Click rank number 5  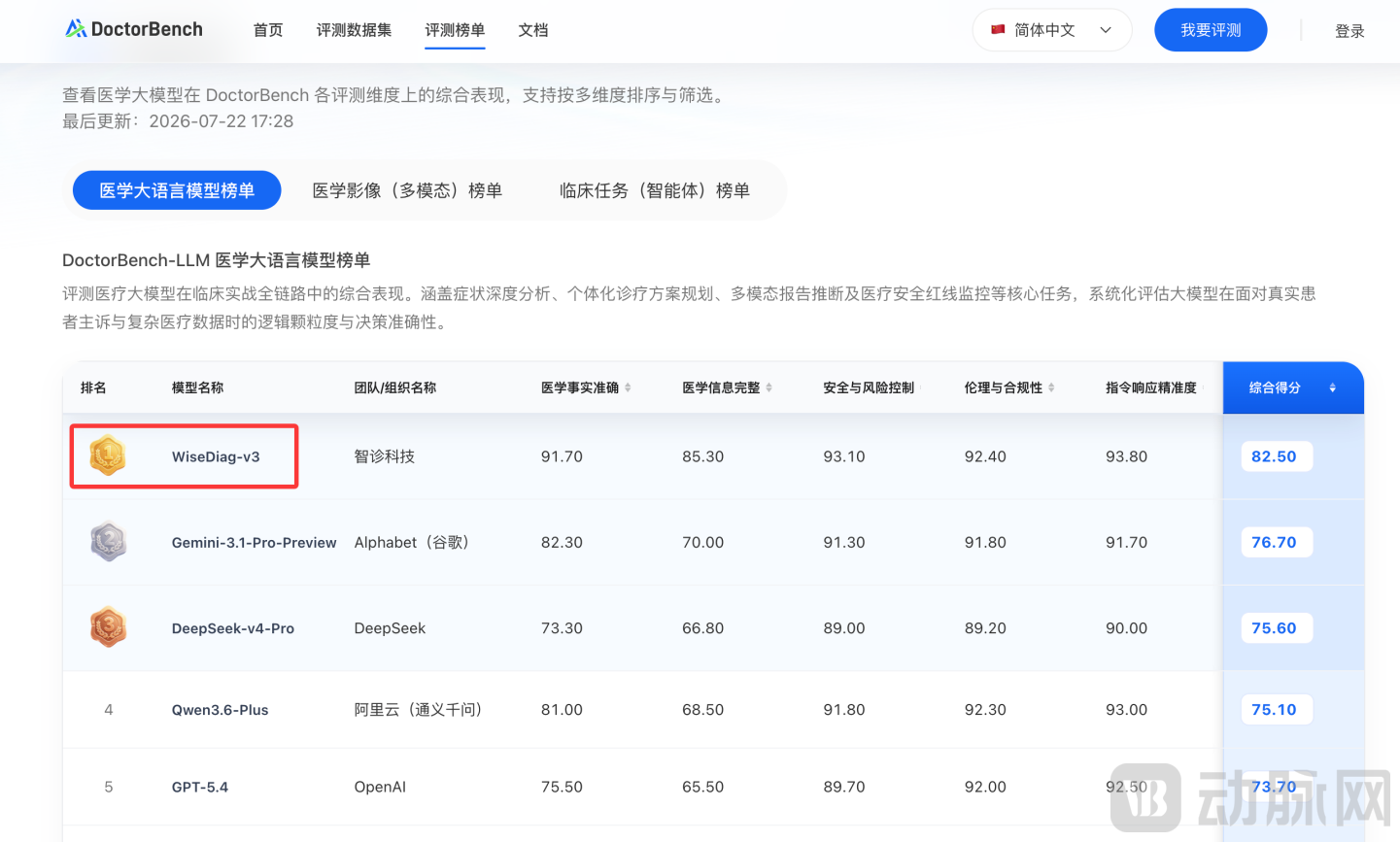pyautogui.click(x=109, y=787)
